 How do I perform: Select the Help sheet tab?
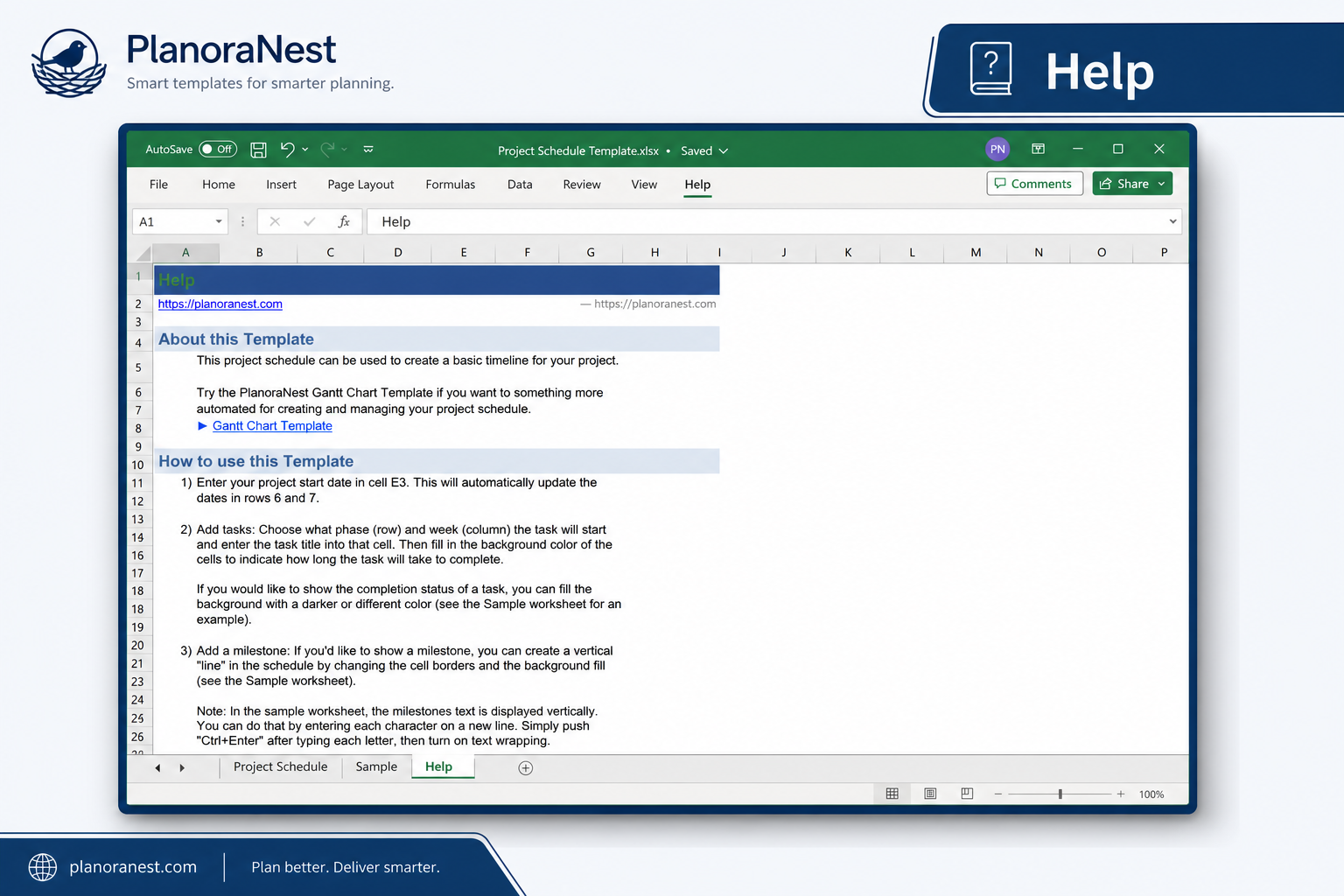pyautogui.click(x=439, y=767)
